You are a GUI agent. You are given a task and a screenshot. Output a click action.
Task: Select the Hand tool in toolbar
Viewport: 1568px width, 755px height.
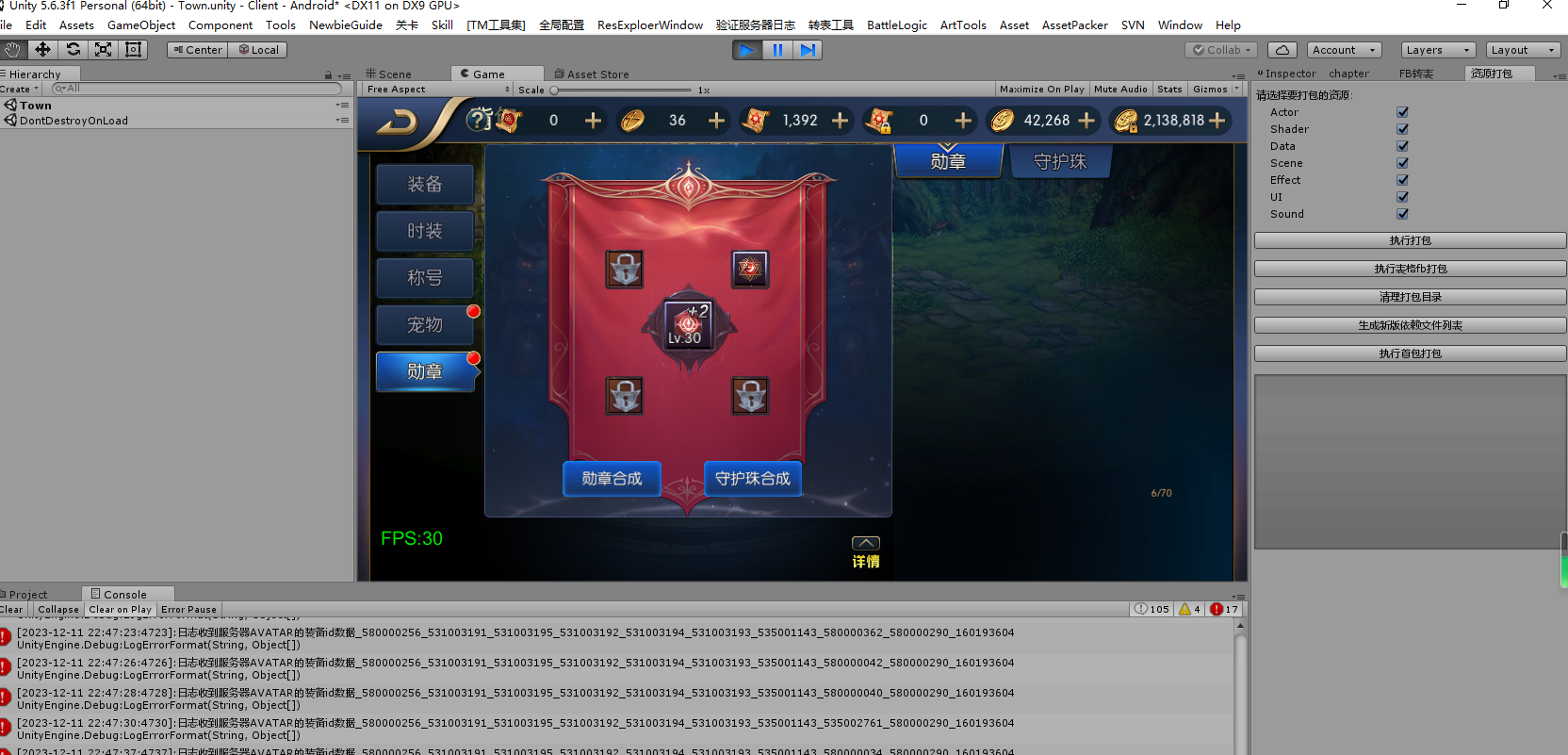click(x=12, y=50)
